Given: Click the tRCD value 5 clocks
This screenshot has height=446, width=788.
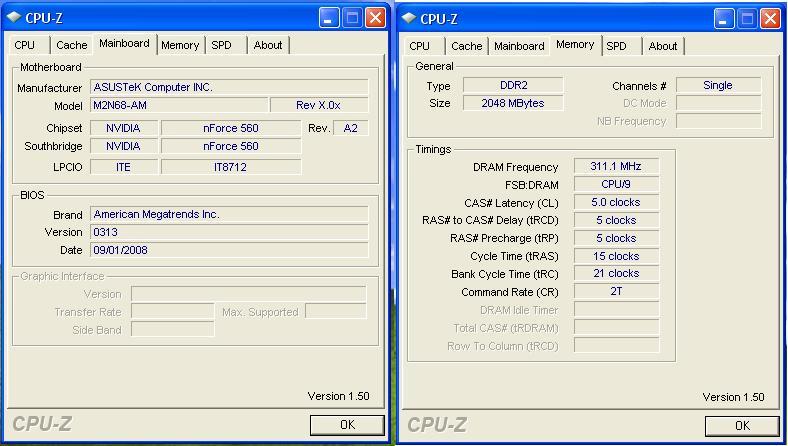Looking at the screenshot, I should pyautogui.click(x=616, y=220).
